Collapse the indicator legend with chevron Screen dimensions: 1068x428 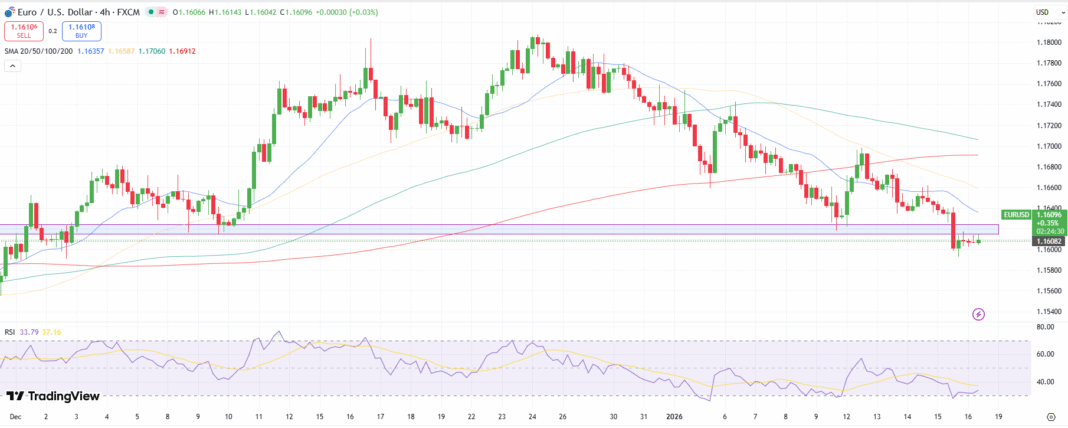(x=13, y=66)
